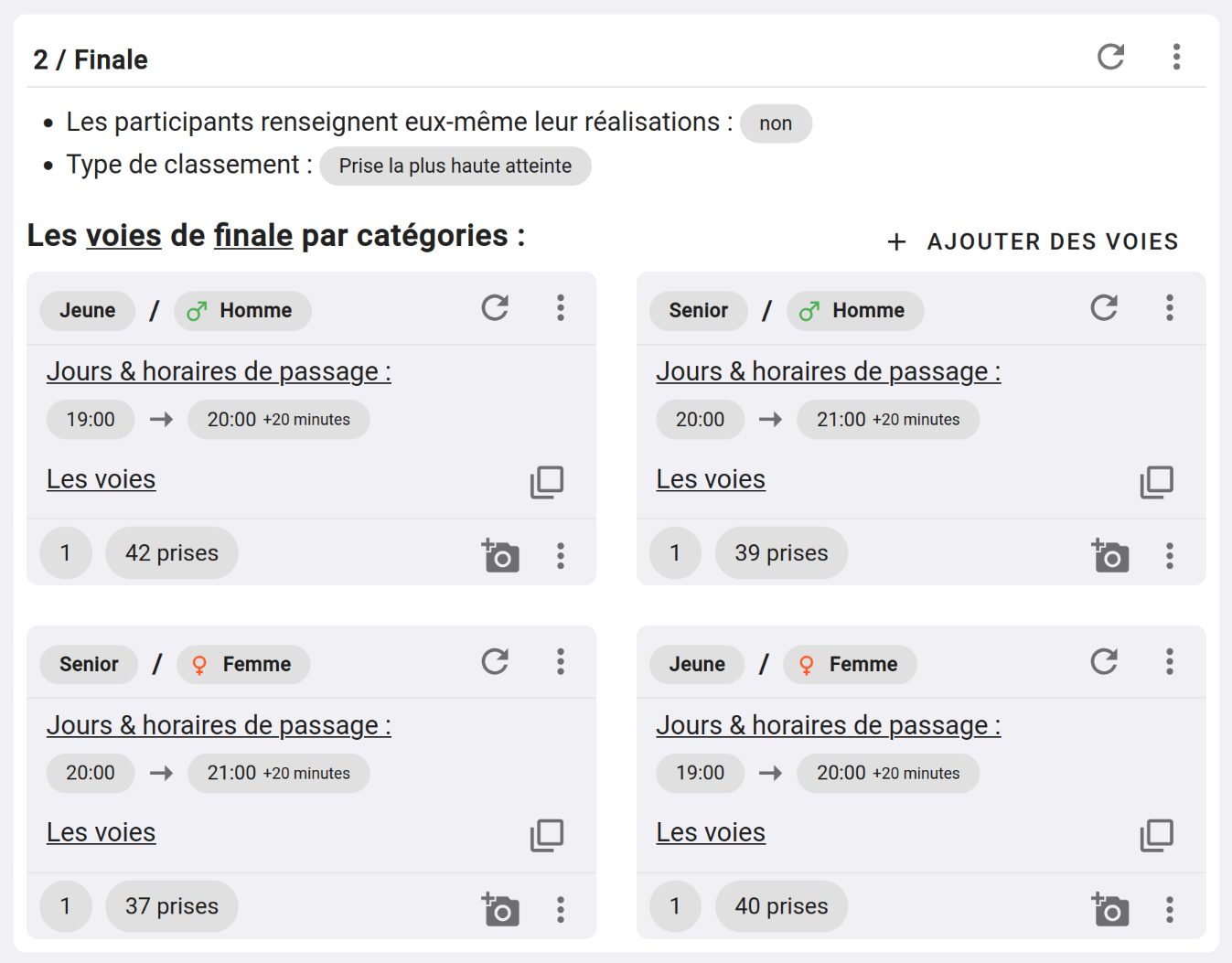Image resolution: width=1232 pixels, height=963 pixels.
Task: Copy the Jeune Femme routes
Action: (1156, 835)
